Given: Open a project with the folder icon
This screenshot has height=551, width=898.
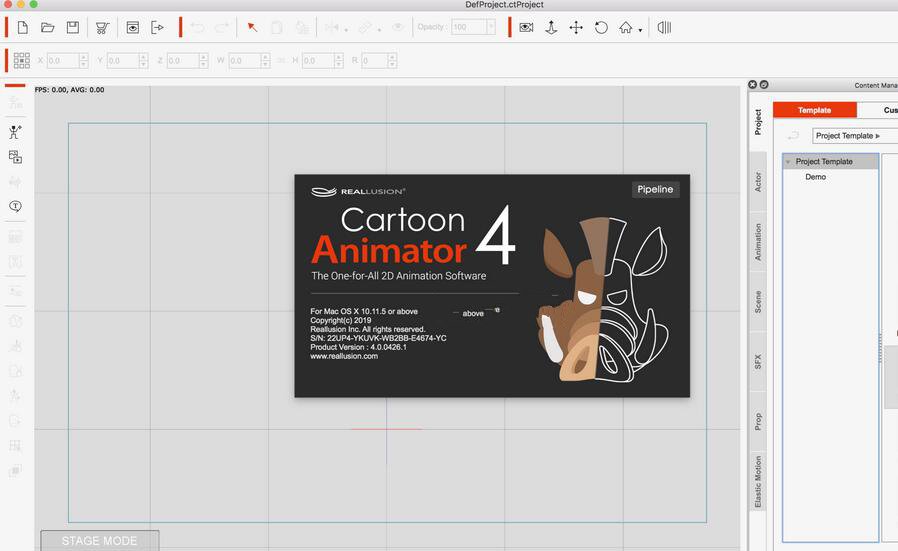Looking at the screenshot, I should pos(48,27).
